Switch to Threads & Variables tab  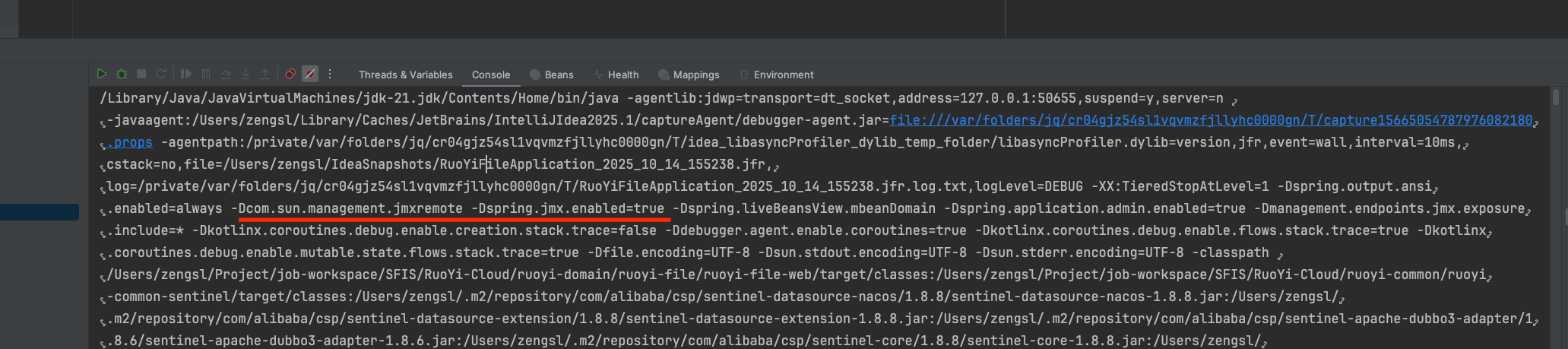405,75
